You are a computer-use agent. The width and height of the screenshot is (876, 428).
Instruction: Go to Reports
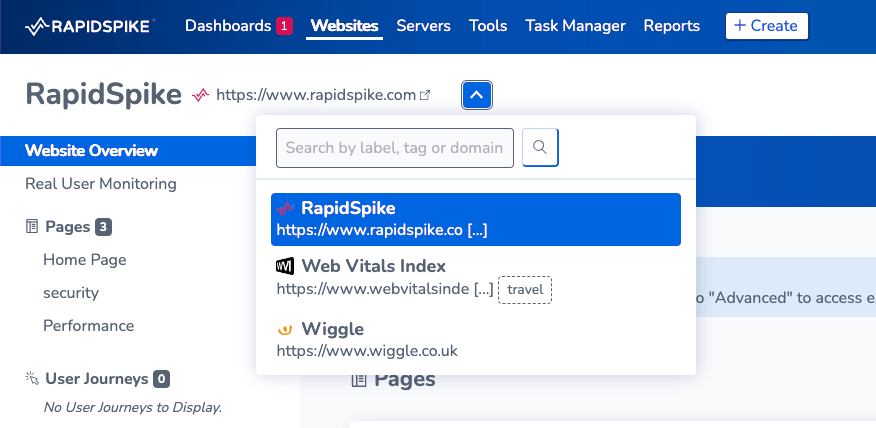tap(672, 26)
